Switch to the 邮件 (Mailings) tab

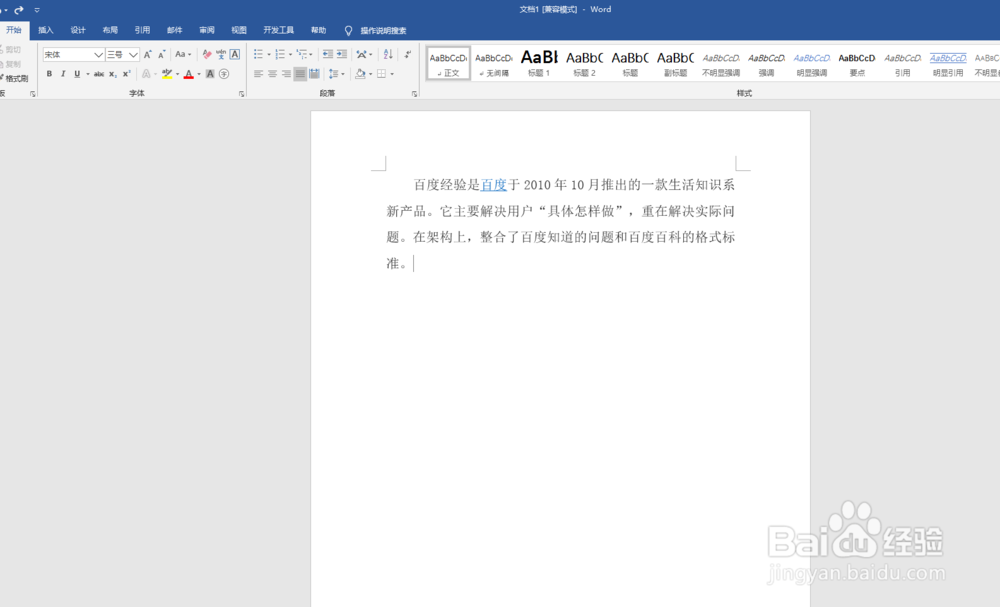pos(175,30)
